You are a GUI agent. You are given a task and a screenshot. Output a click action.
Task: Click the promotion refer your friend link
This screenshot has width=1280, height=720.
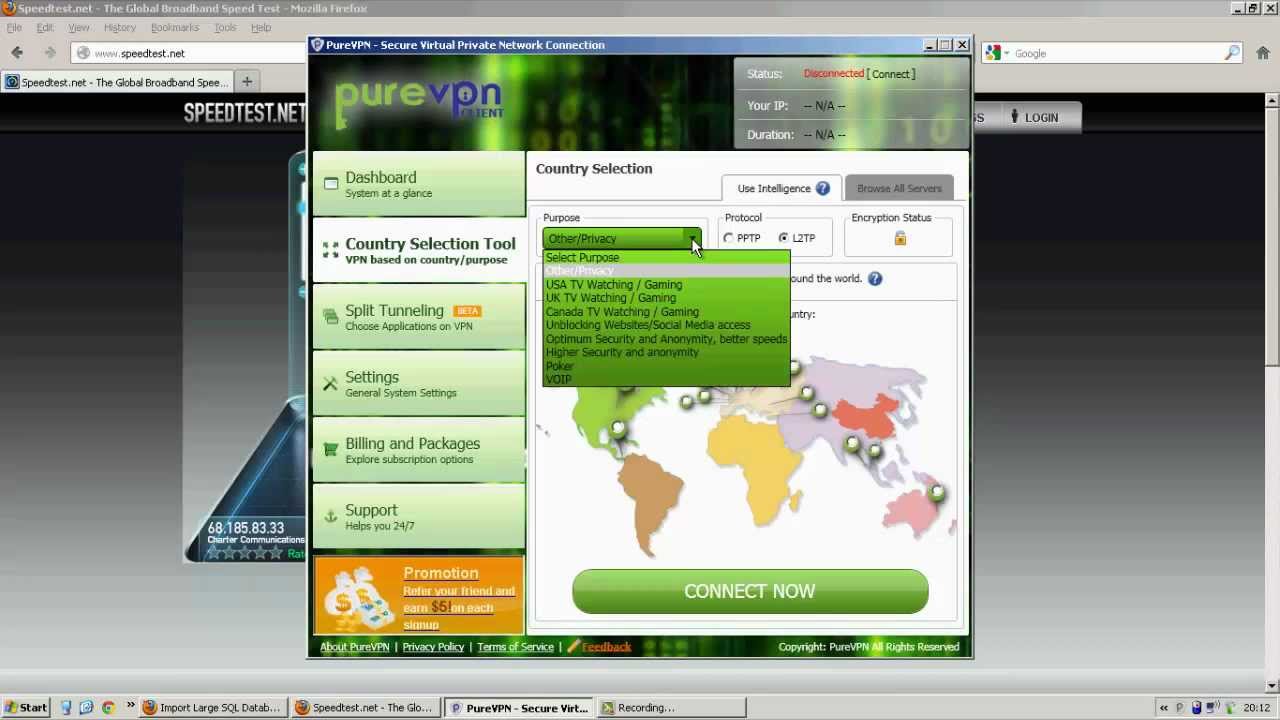tap(459, 607)
